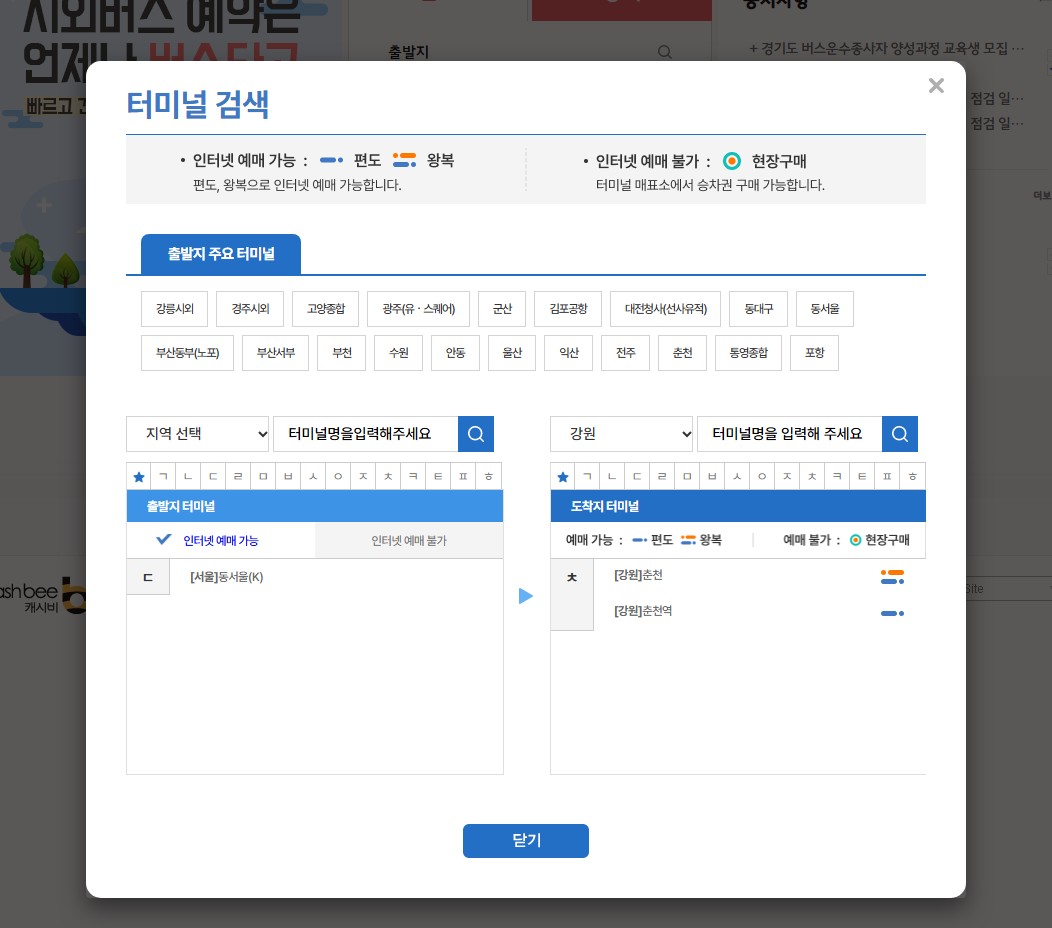Open the 강원 region dropdown
1052x928 pixels.
pos(622,433)
